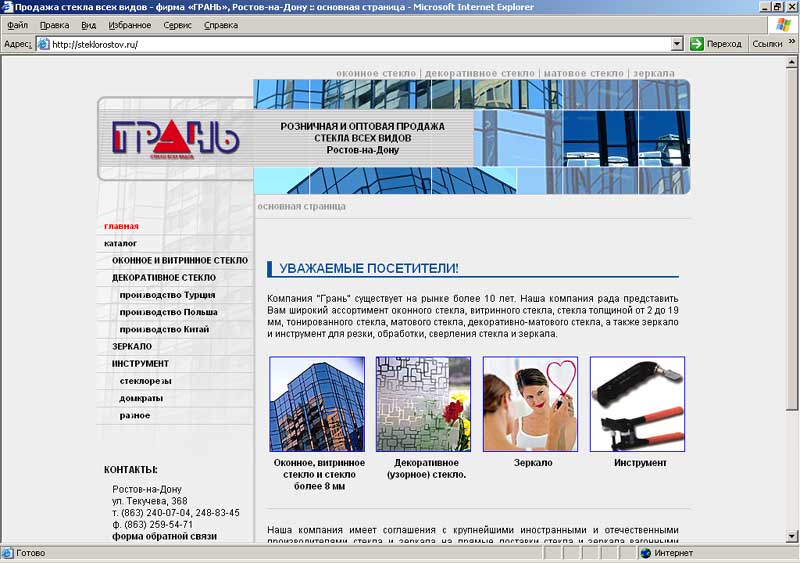This screenshot has height=563, width=800.
Task: Expand the Ссылки links toolbar chevron
Action: (x=791, y=42)
